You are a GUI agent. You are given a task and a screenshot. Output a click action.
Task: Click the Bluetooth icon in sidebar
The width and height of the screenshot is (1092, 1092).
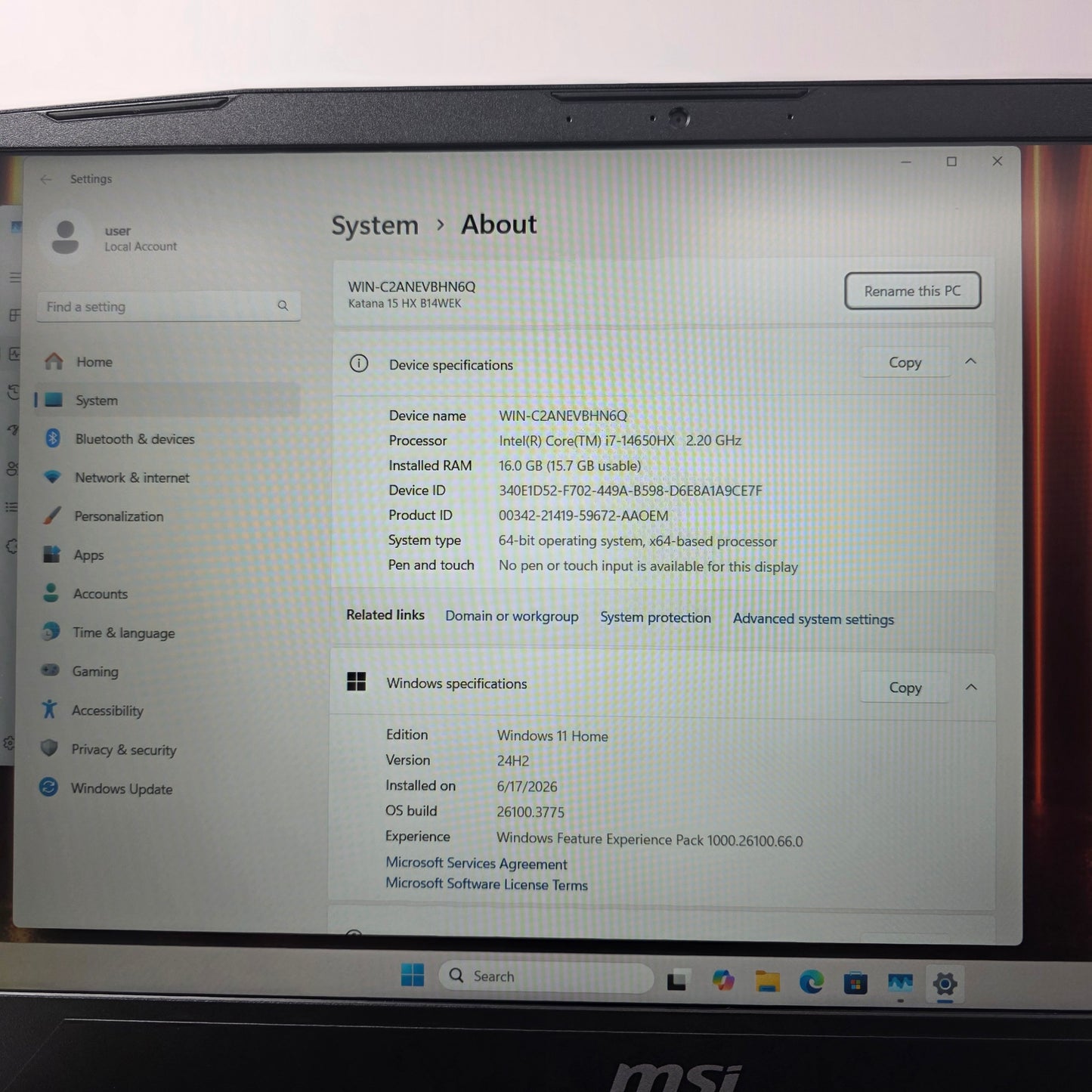click(x=53, y=438)
